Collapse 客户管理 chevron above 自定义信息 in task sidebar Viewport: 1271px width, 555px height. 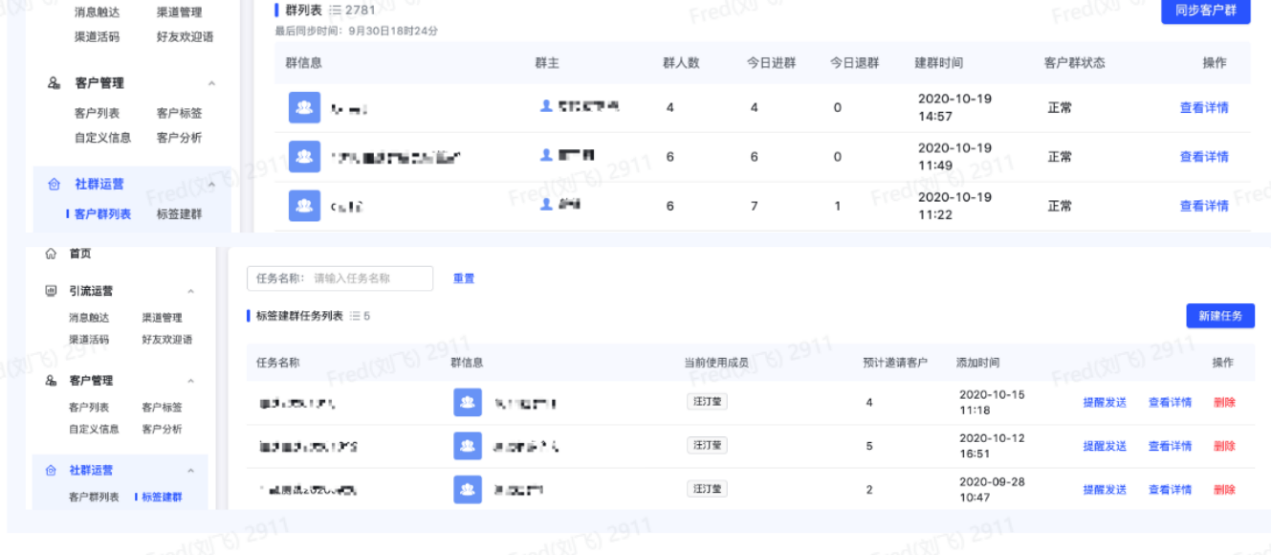(x=190, y=381)
